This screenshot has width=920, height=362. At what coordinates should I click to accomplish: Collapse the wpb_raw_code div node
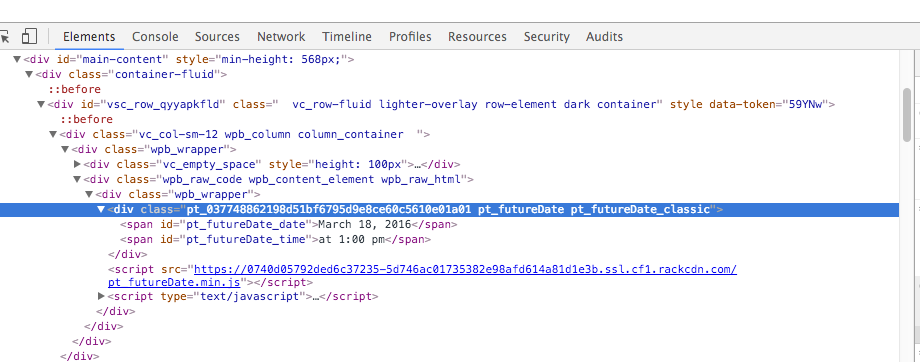(x=77, y=180)
